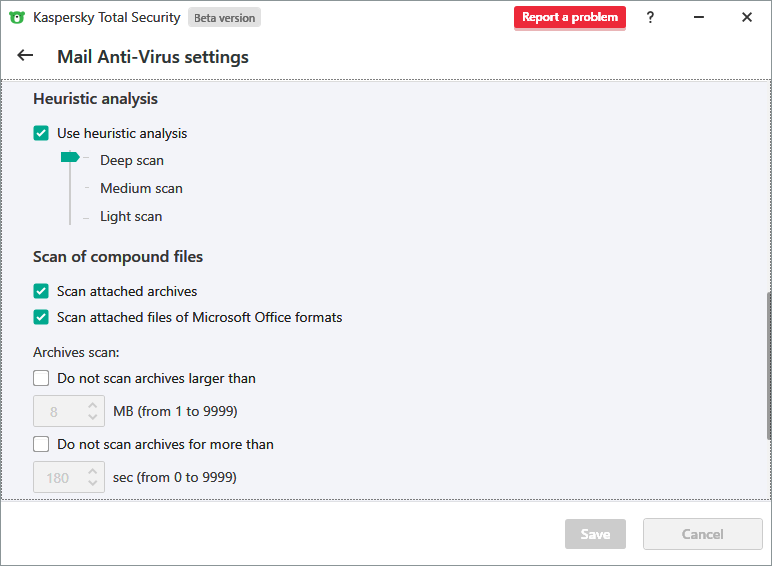This screenshot has height=566, width=772.
Task: Minimize the Kaspersky window
Action: click(698, 17)
